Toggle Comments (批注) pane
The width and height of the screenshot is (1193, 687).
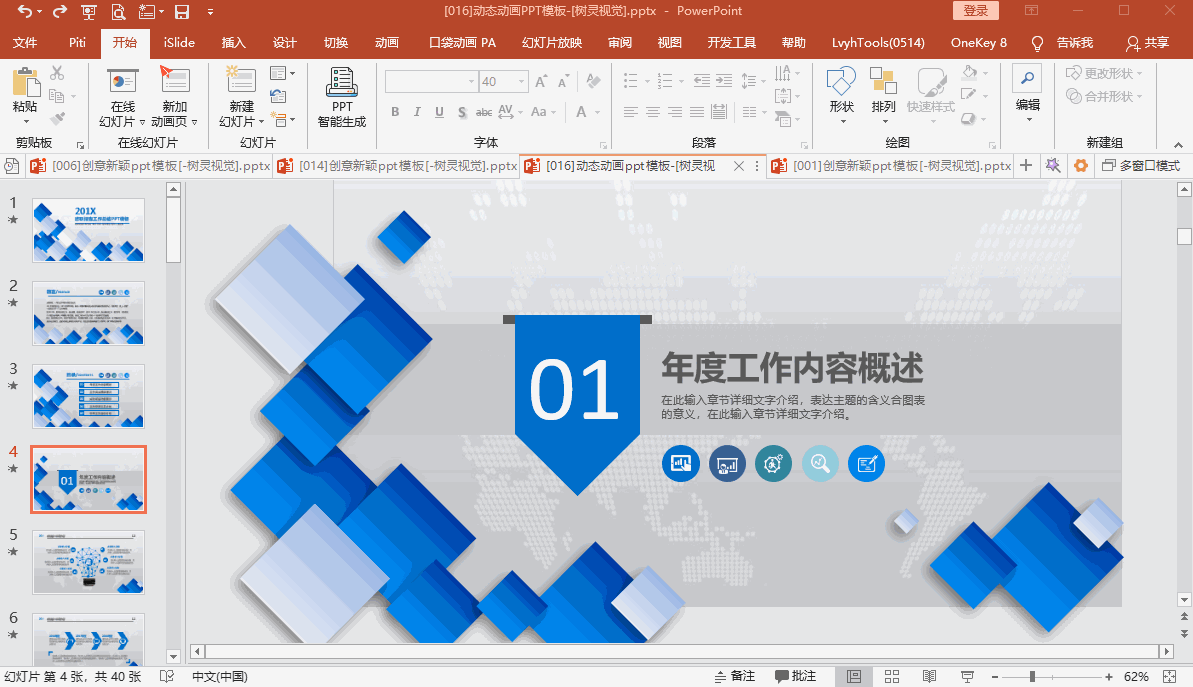coord(796,676)
